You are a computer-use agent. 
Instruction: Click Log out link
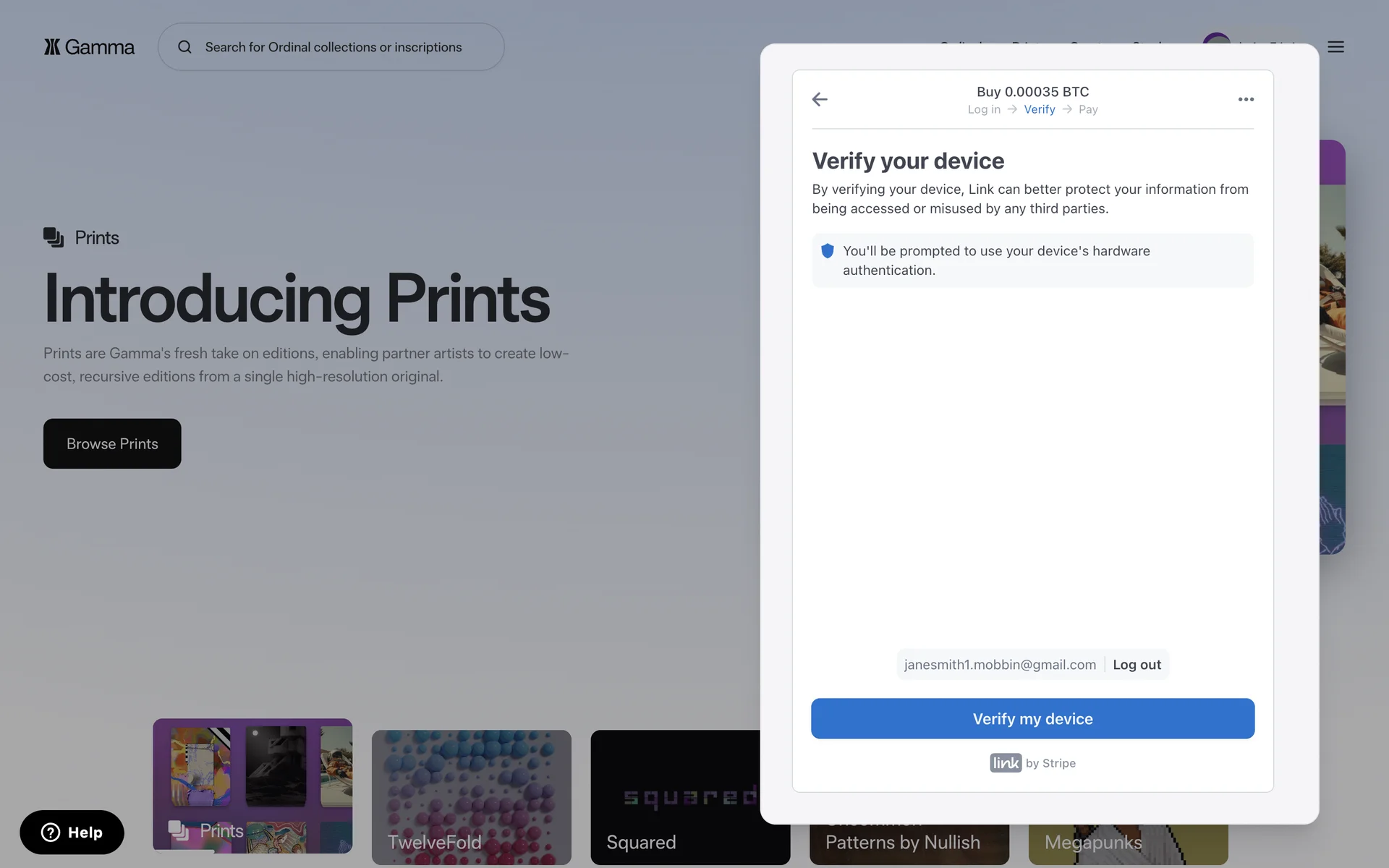(1137, 665)
